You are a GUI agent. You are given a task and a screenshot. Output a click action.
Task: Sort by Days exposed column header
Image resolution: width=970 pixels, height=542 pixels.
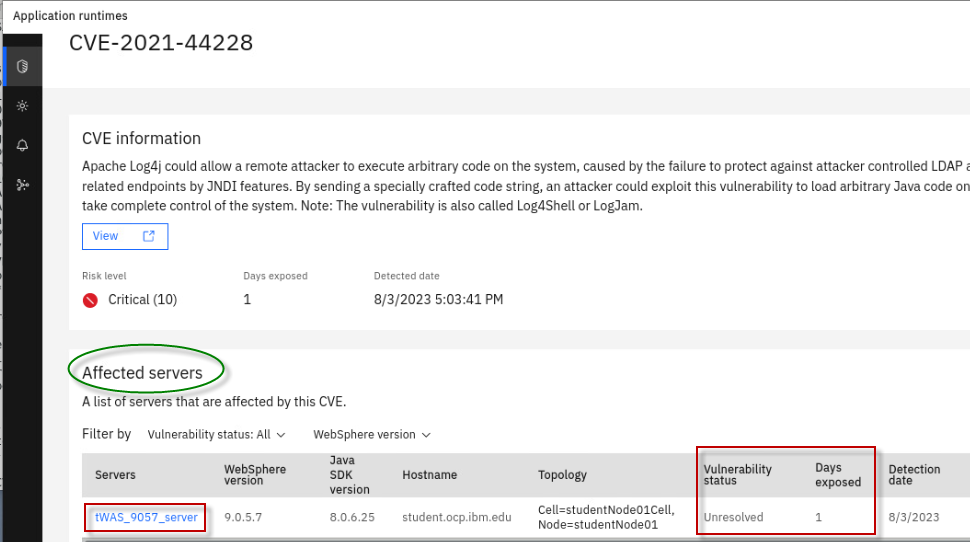(x=837, y=475)
